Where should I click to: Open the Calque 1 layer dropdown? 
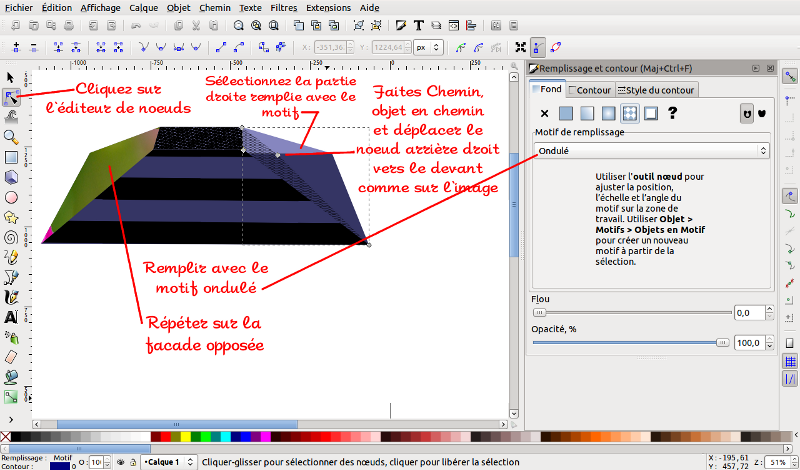click(168, 463)
